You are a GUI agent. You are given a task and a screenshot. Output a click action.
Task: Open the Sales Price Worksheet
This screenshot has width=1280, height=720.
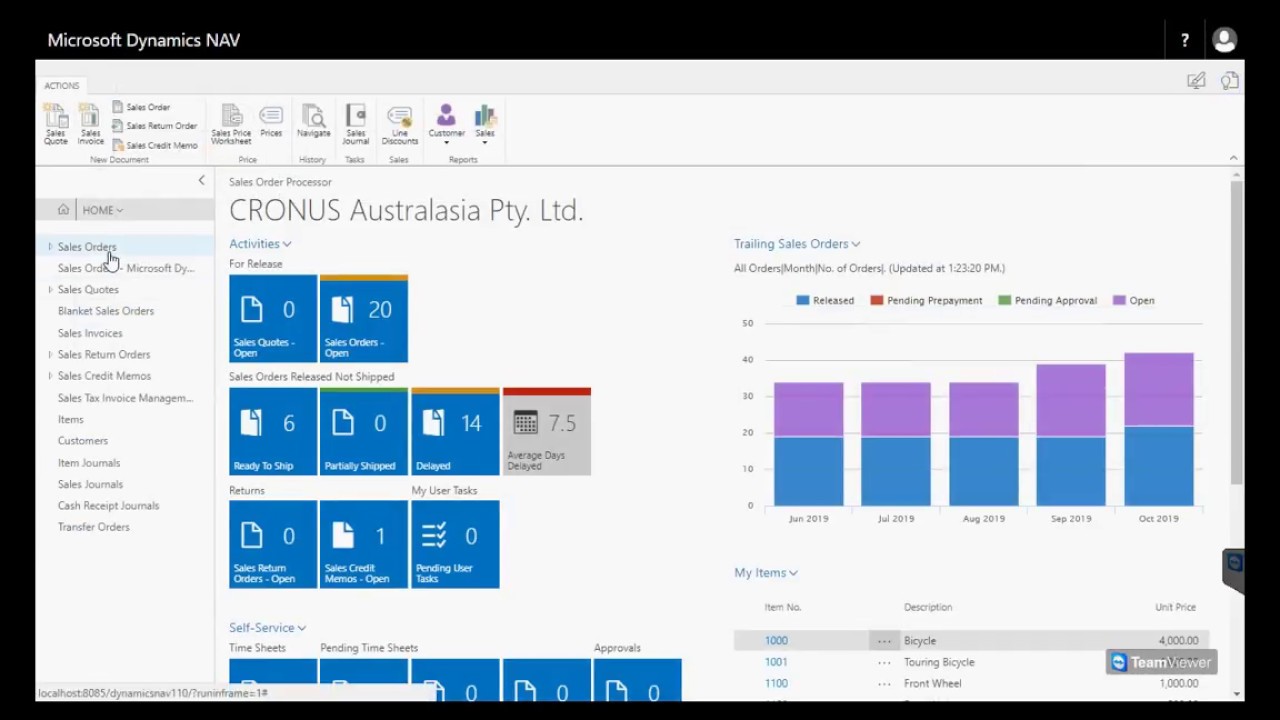(x=231, y=125)
